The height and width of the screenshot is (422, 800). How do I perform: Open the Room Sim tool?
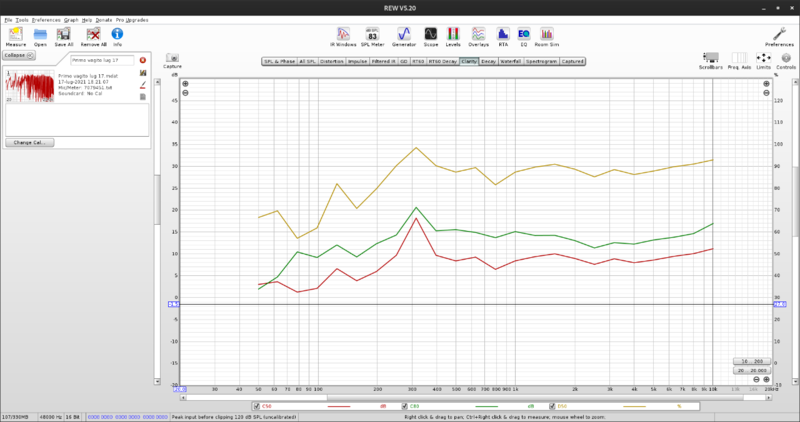pos(547,35)
